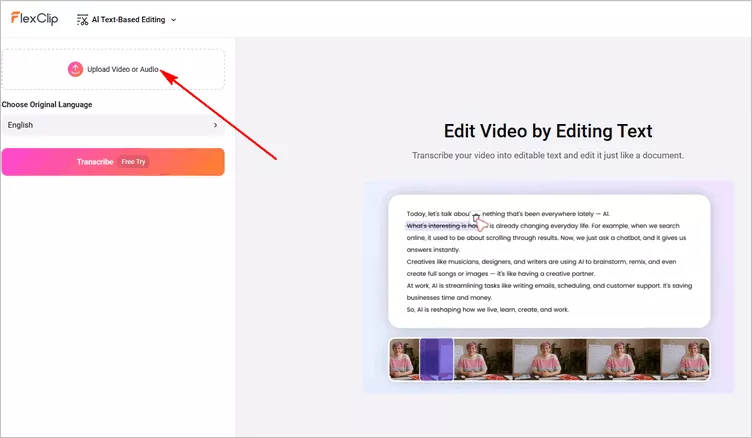Viewport: 752px width, 438px height.
Task: Open the FlexClip logo home link
Action: pyautogui.click(x=34, y=19)
